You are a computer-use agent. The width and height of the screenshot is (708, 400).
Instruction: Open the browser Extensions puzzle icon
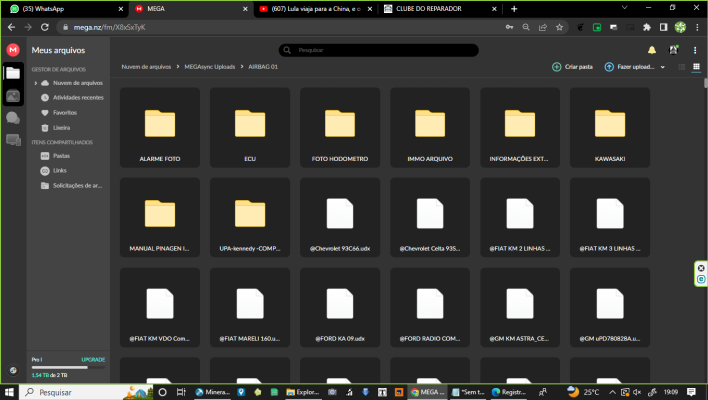point(647,27)
